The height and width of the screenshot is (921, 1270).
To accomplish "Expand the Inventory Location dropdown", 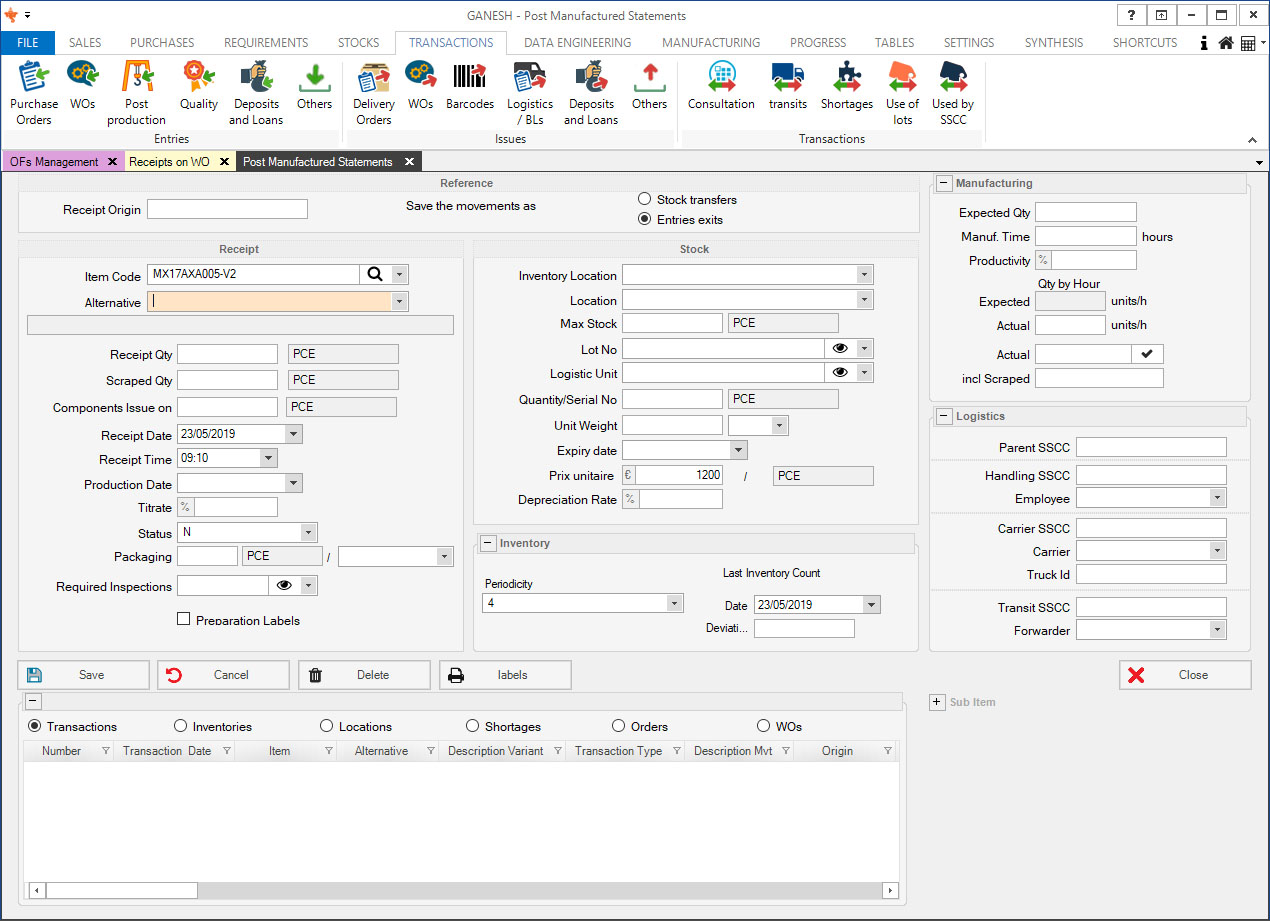I will (x=863, y=275).
